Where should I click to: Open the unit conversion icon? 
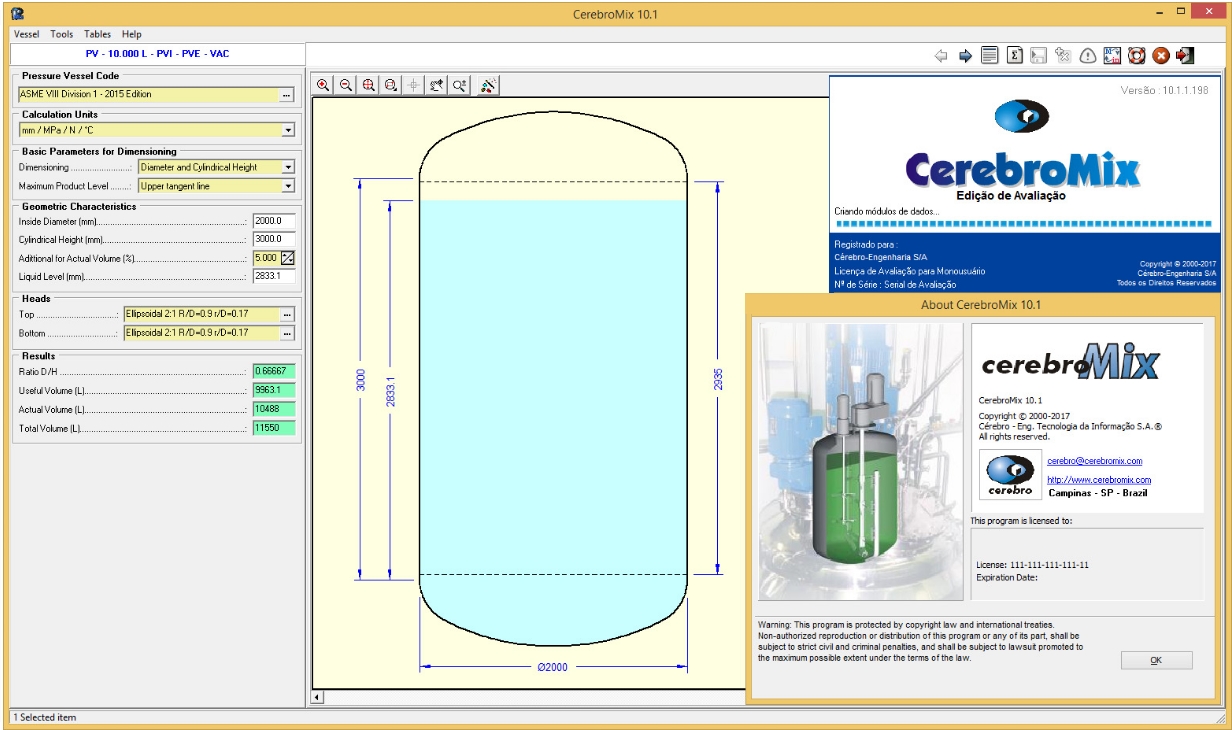1112,56
